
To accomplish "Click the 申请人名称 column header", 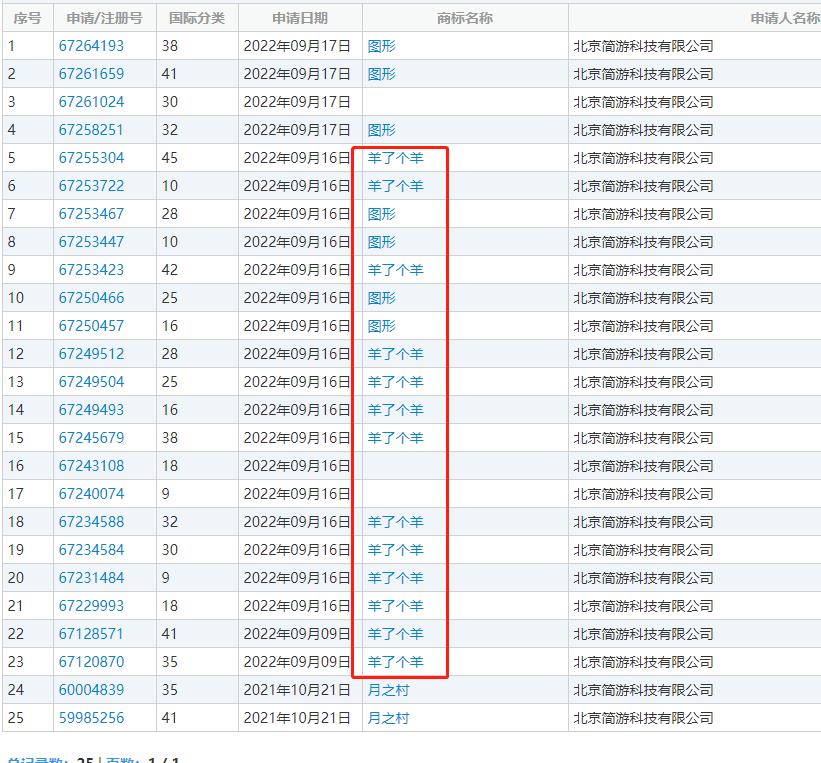I will [x=785, y=18].
